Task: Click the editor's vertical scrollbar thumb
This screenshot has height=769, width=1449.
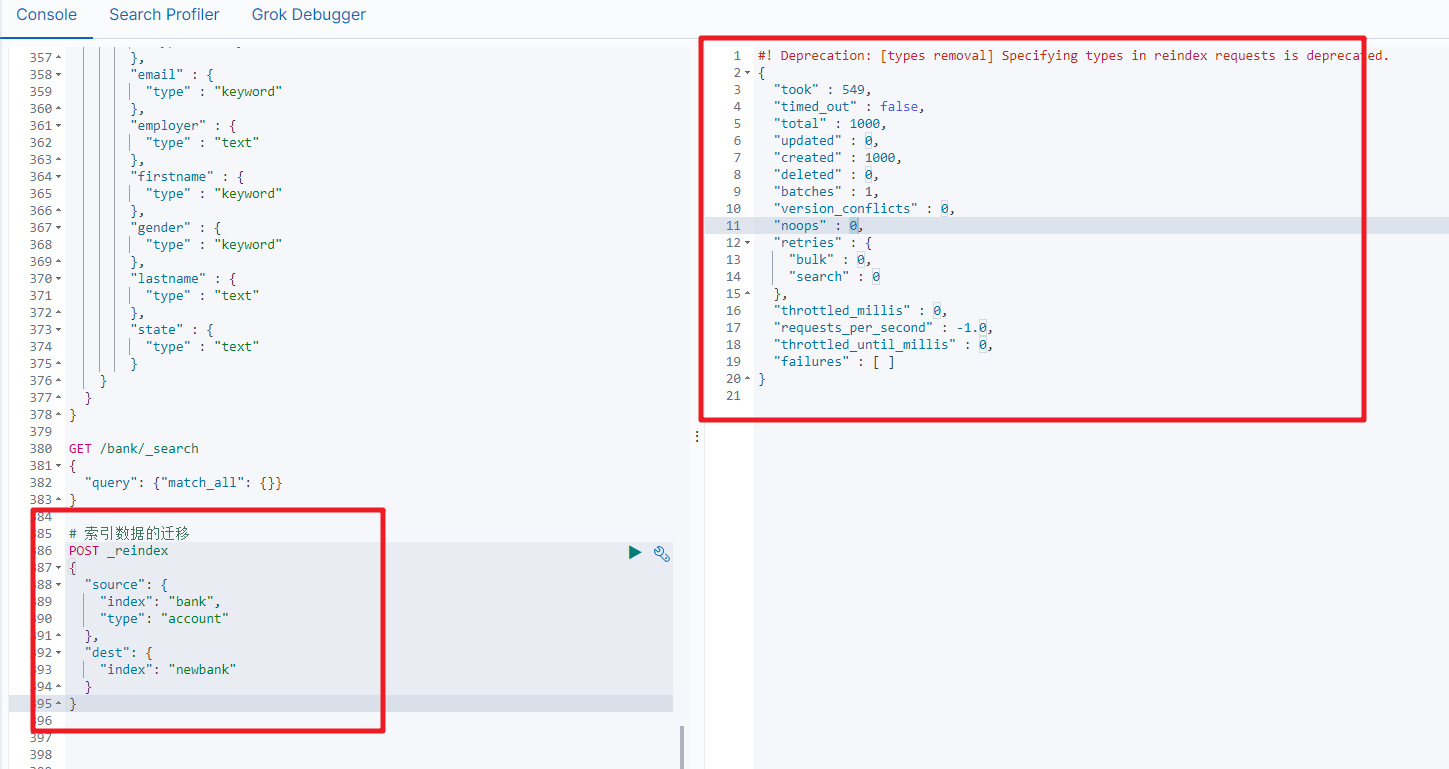Action: [682, 747]
